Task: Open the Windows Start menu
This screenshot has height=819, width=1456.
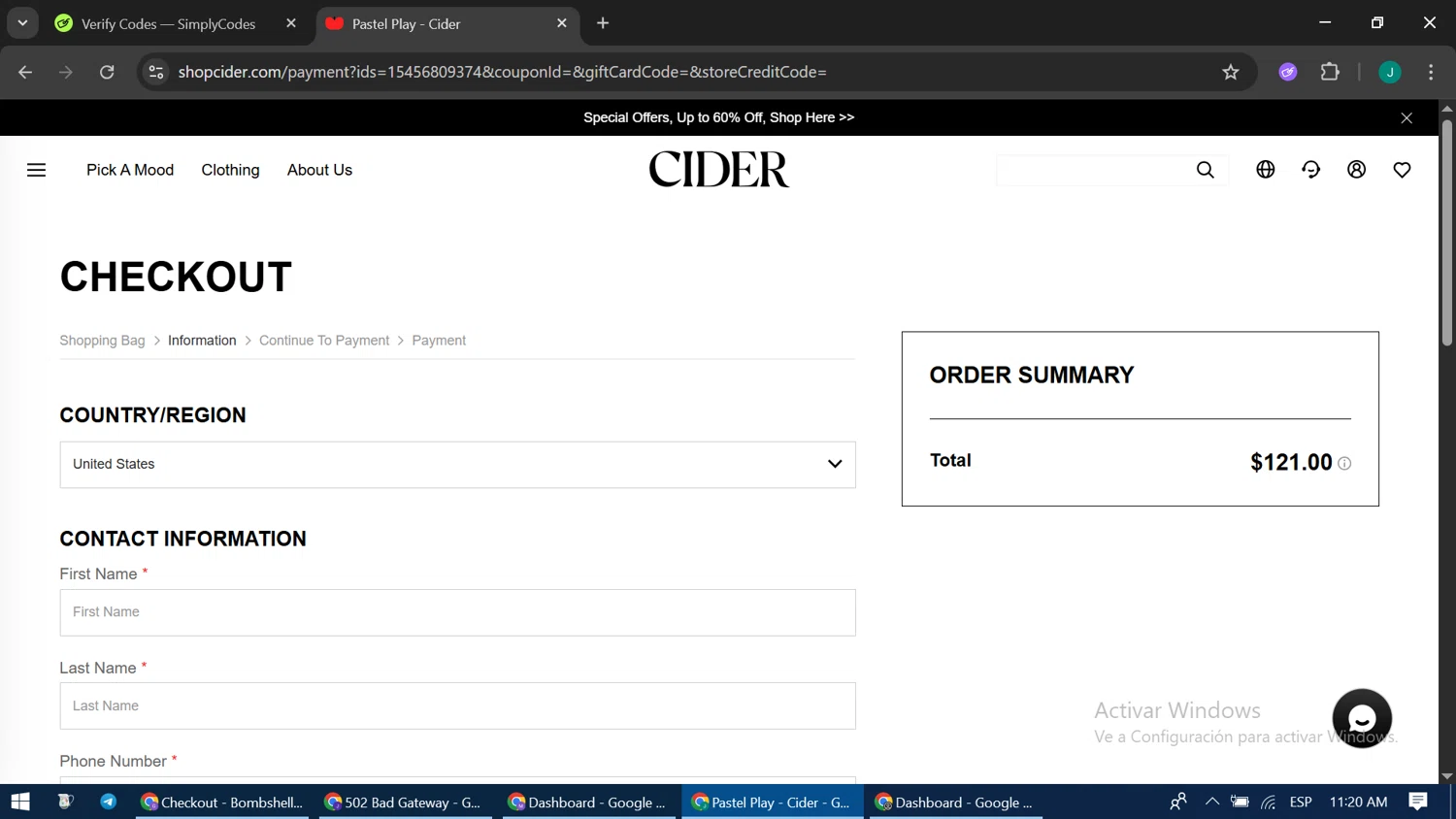Action: click(20, 802)
